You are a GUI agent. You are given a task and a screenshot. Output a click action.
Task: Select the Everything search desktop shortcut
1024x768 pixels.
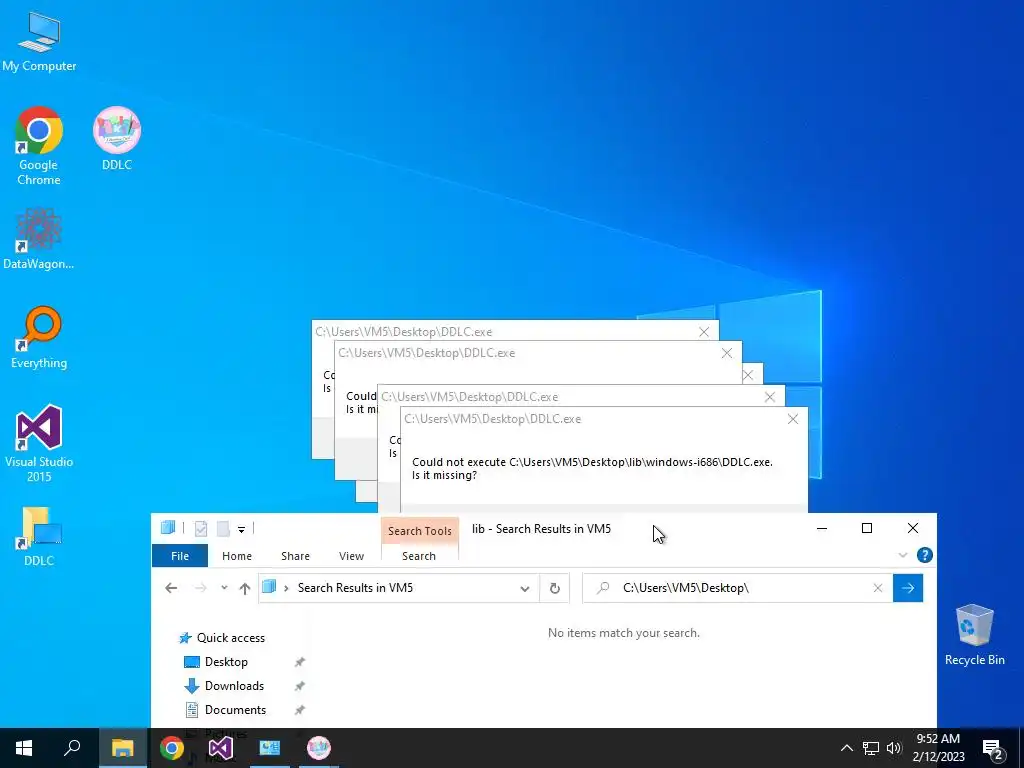click(39, 337)
